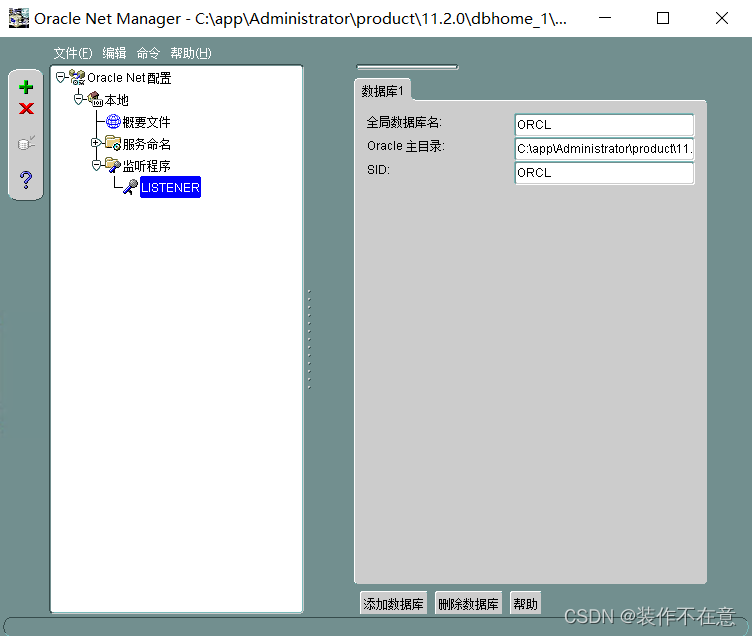The height and width of the screenshot is (636, 752).
Task: Open the 文件(F) menu
Action: [x=73, y=53]
